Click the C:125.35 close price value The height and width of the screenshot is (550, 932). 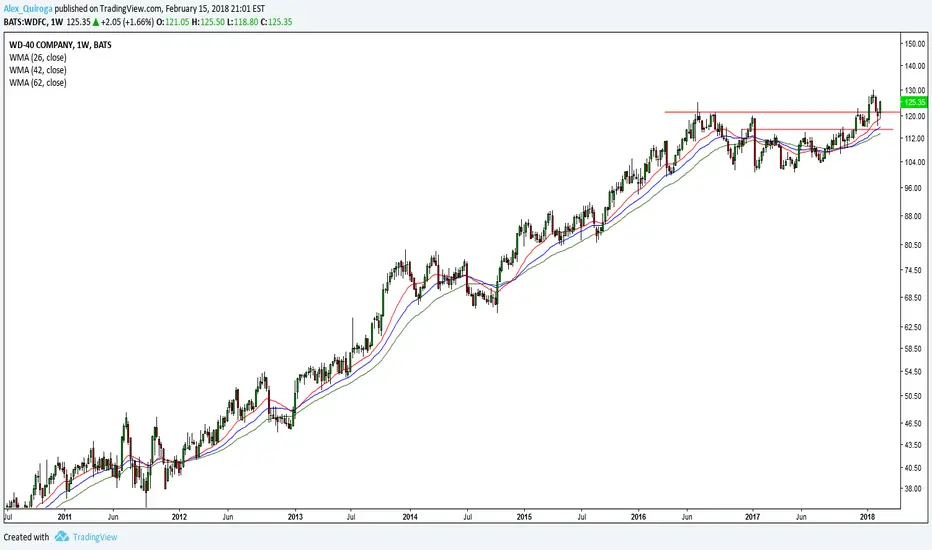point(276,22)
